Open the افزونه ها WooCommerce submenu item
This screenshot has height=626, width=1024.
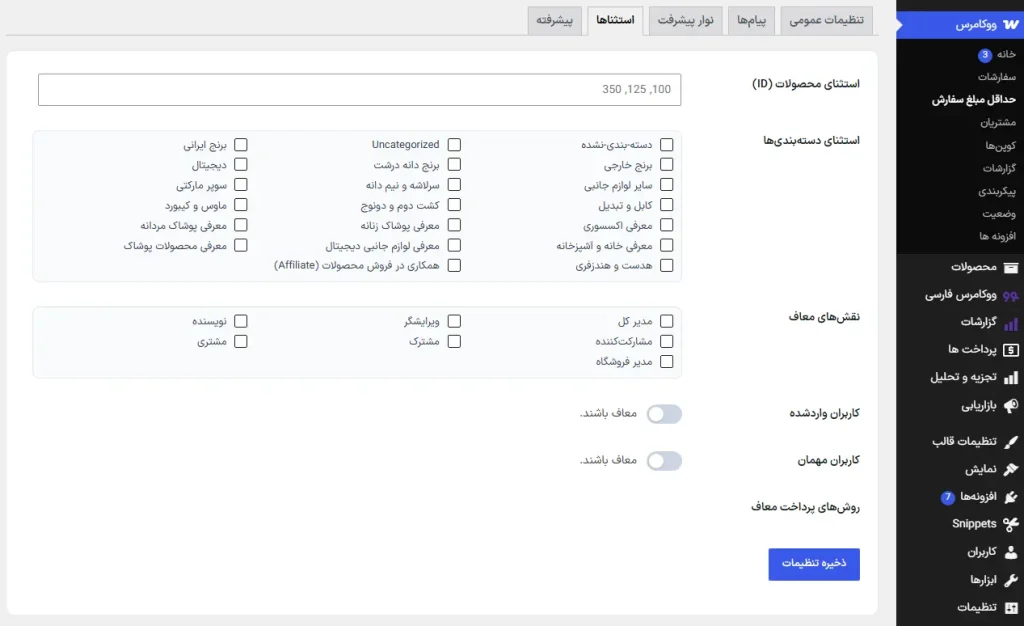pos(997,236)
